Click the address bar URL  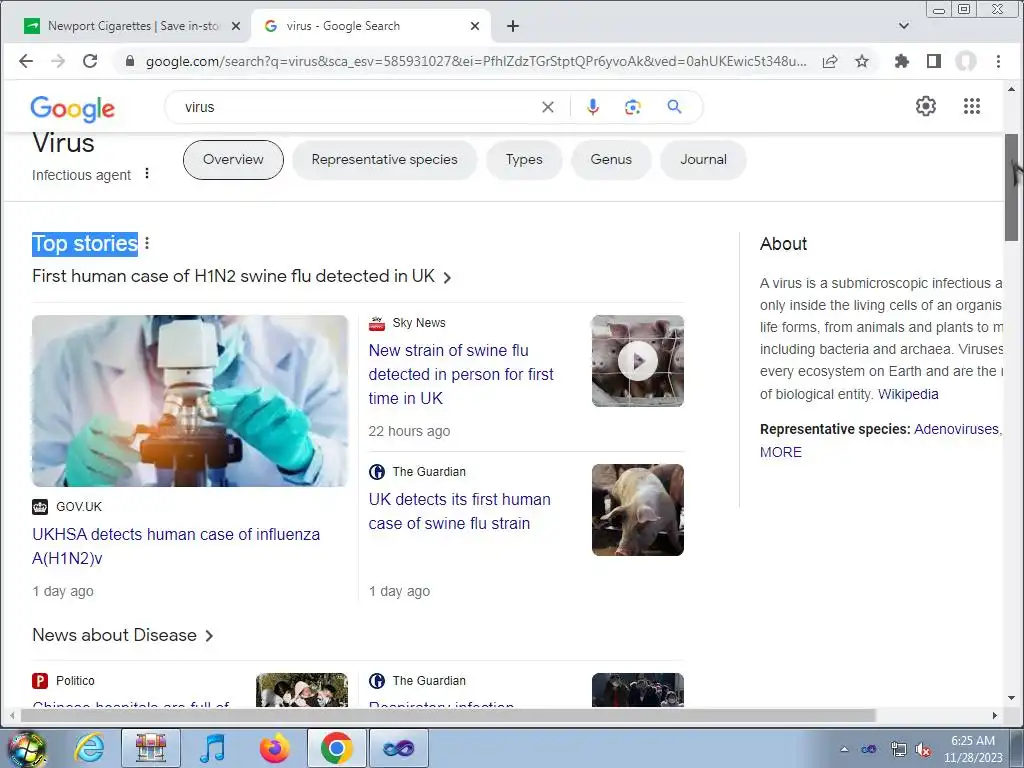click(x=475, y=61)
